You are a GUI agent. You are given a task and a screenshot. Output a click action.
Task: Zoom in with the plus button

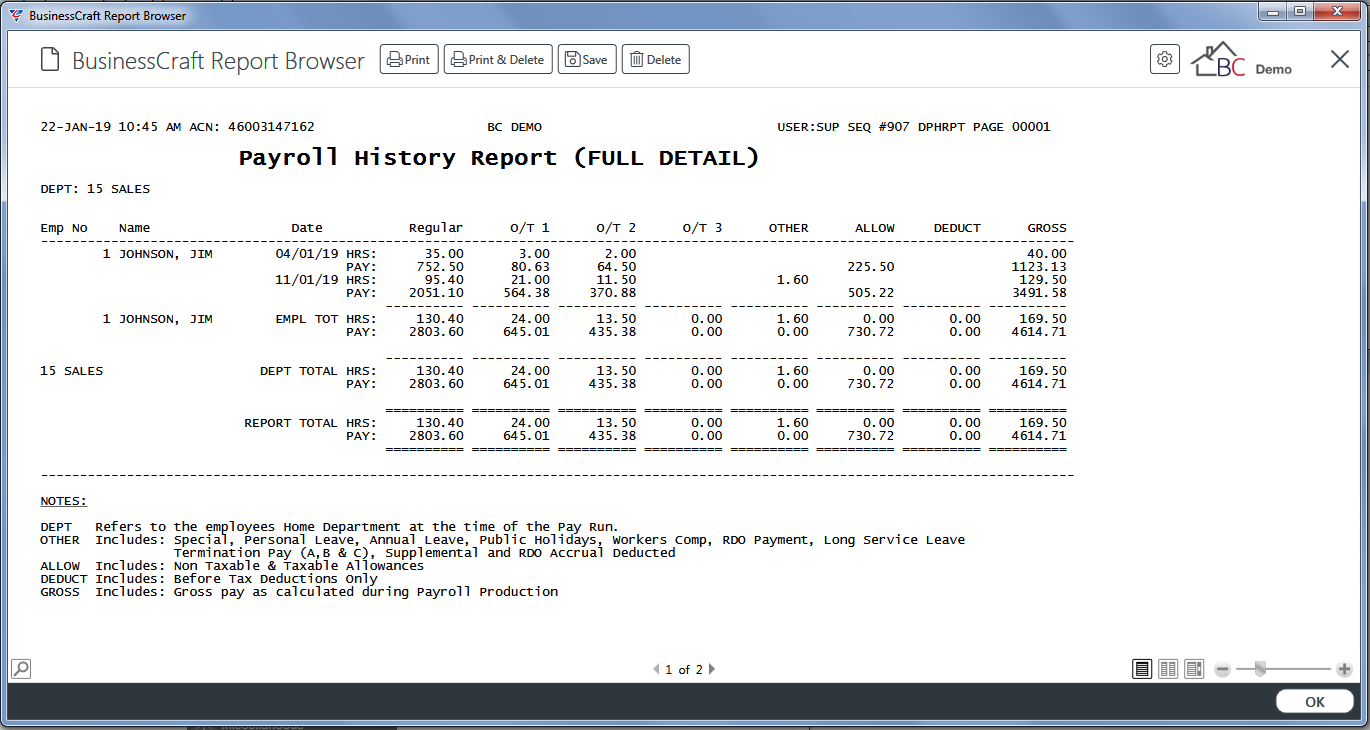point(1344,669)
